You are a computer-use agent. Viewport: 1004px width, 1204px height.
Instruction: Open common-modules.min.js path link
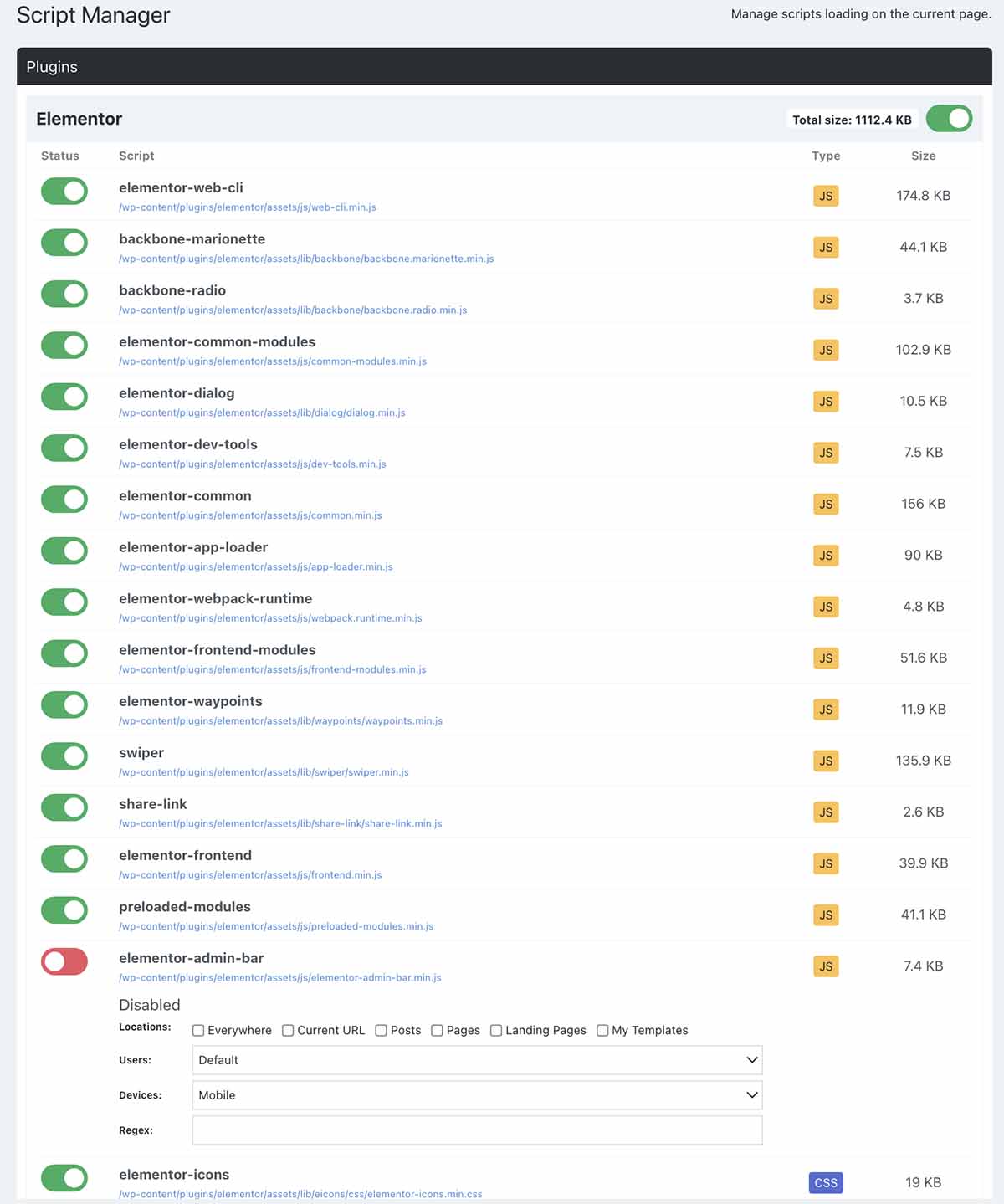tap(273, 361)
